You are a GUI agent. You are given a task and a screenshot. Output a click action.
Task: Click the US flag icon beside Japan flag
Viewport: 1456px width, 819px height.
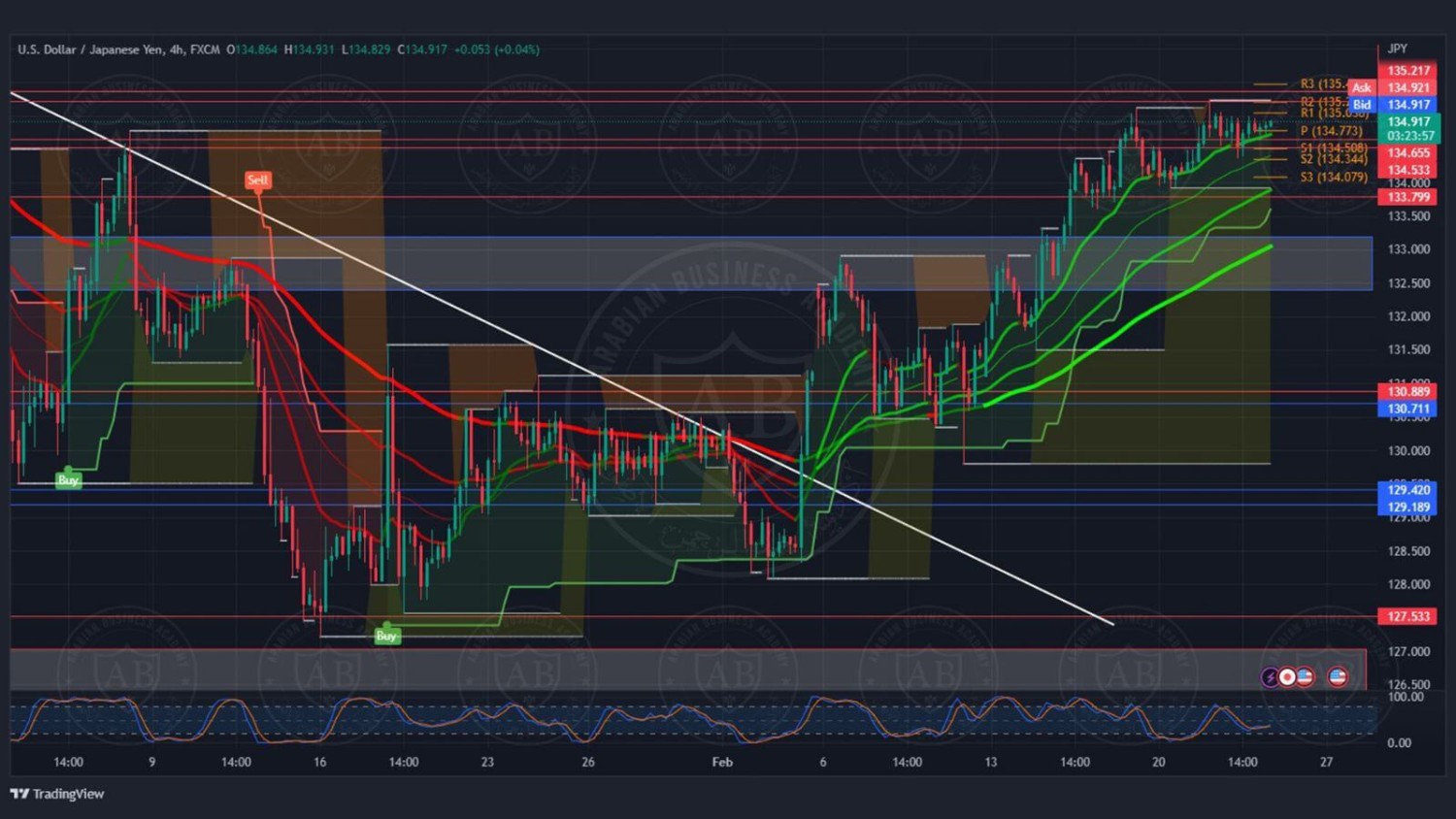click(x=1305, y=677)
